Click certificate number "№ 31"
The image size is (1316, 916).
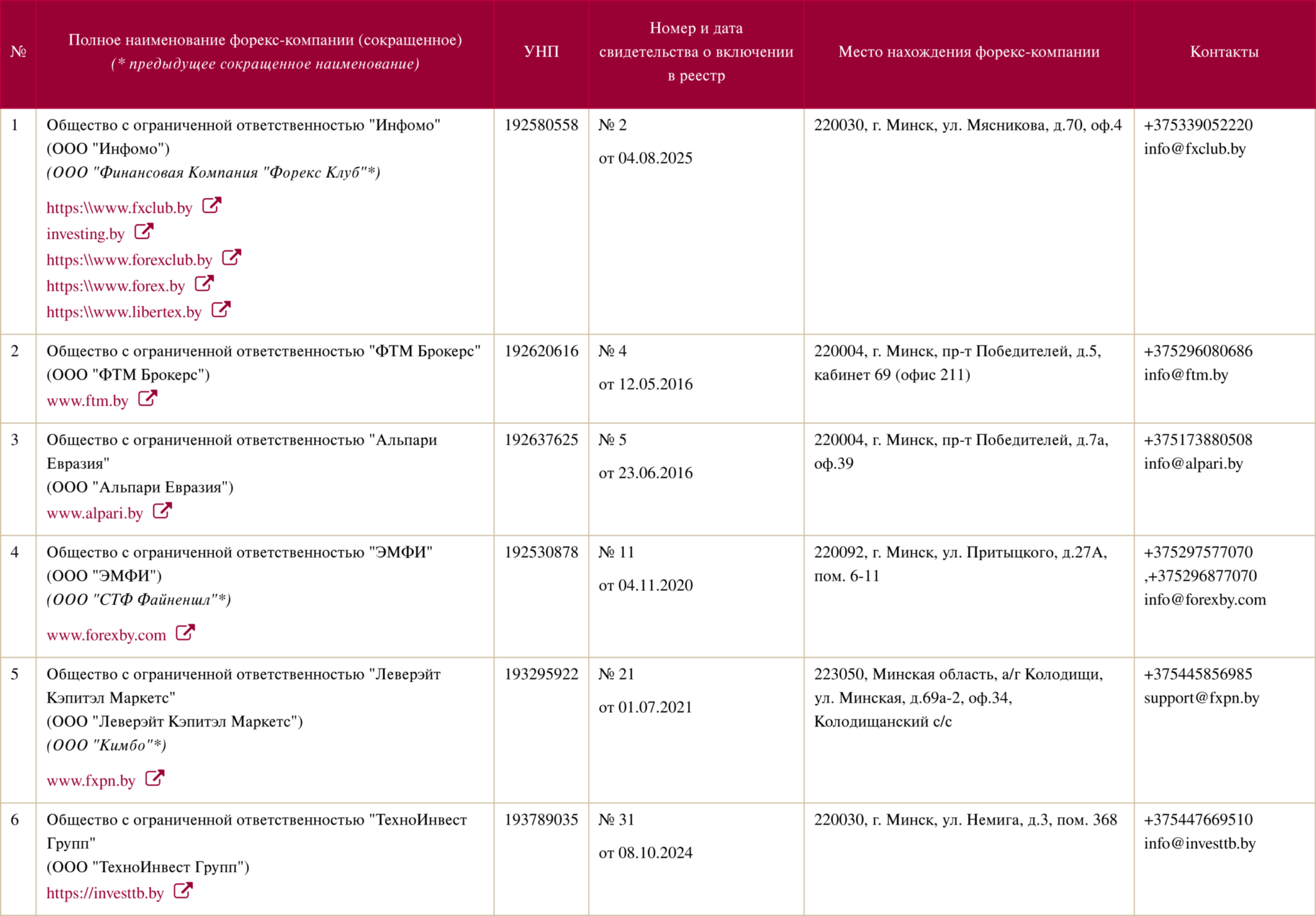(616, 820)
